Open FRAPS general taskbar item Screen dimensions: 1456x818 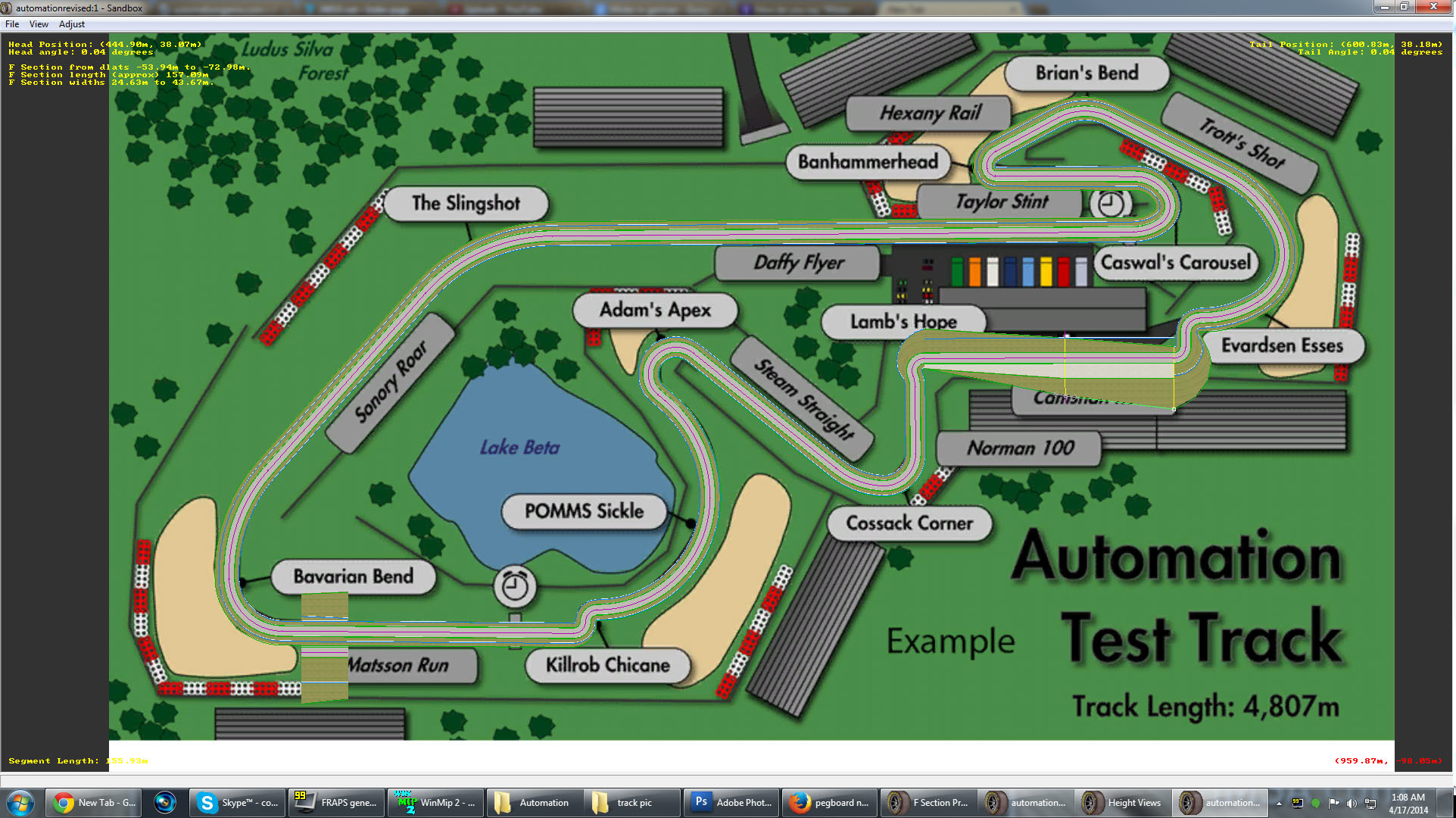[x=337, y=803]
